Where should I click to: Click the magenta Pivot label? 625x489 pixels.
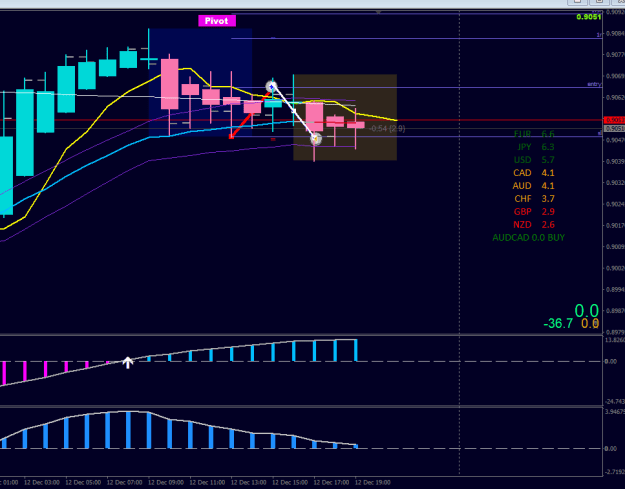click(x=217, y=21)
